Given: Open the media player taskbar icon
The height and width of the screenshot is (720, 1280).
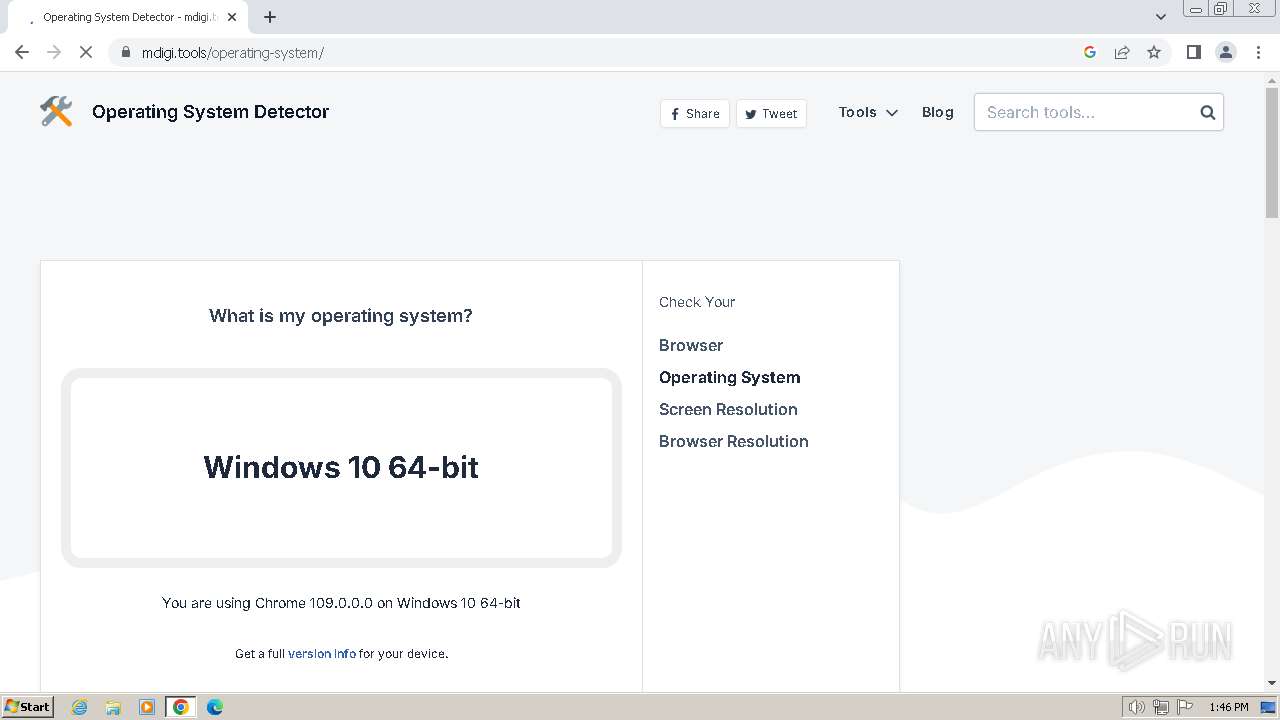Looking at the screenshot, I should pyautogui.click(x=147, y=707).
